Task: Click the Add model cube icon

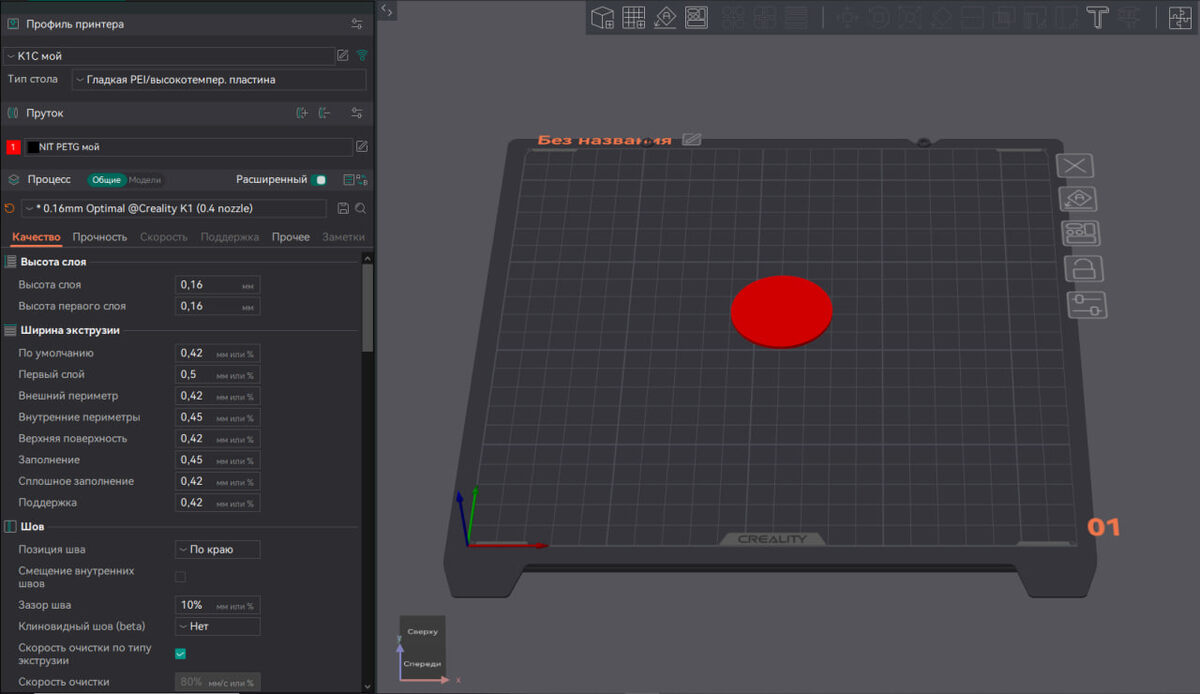Action: 602,17
